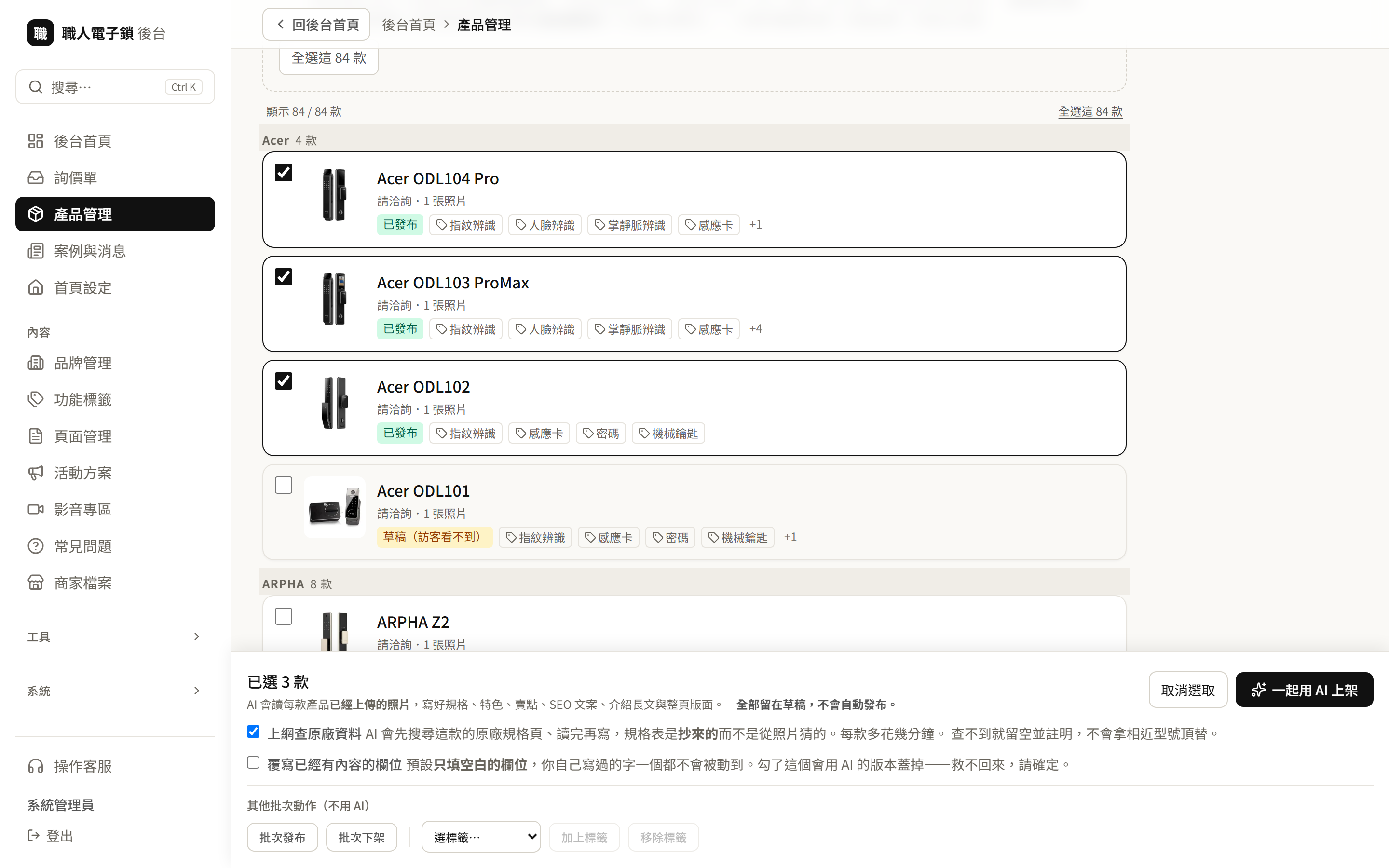Click the 案例與消息 newspaper icon
Screen dimensions: 1389x868
tap(36, 251)
